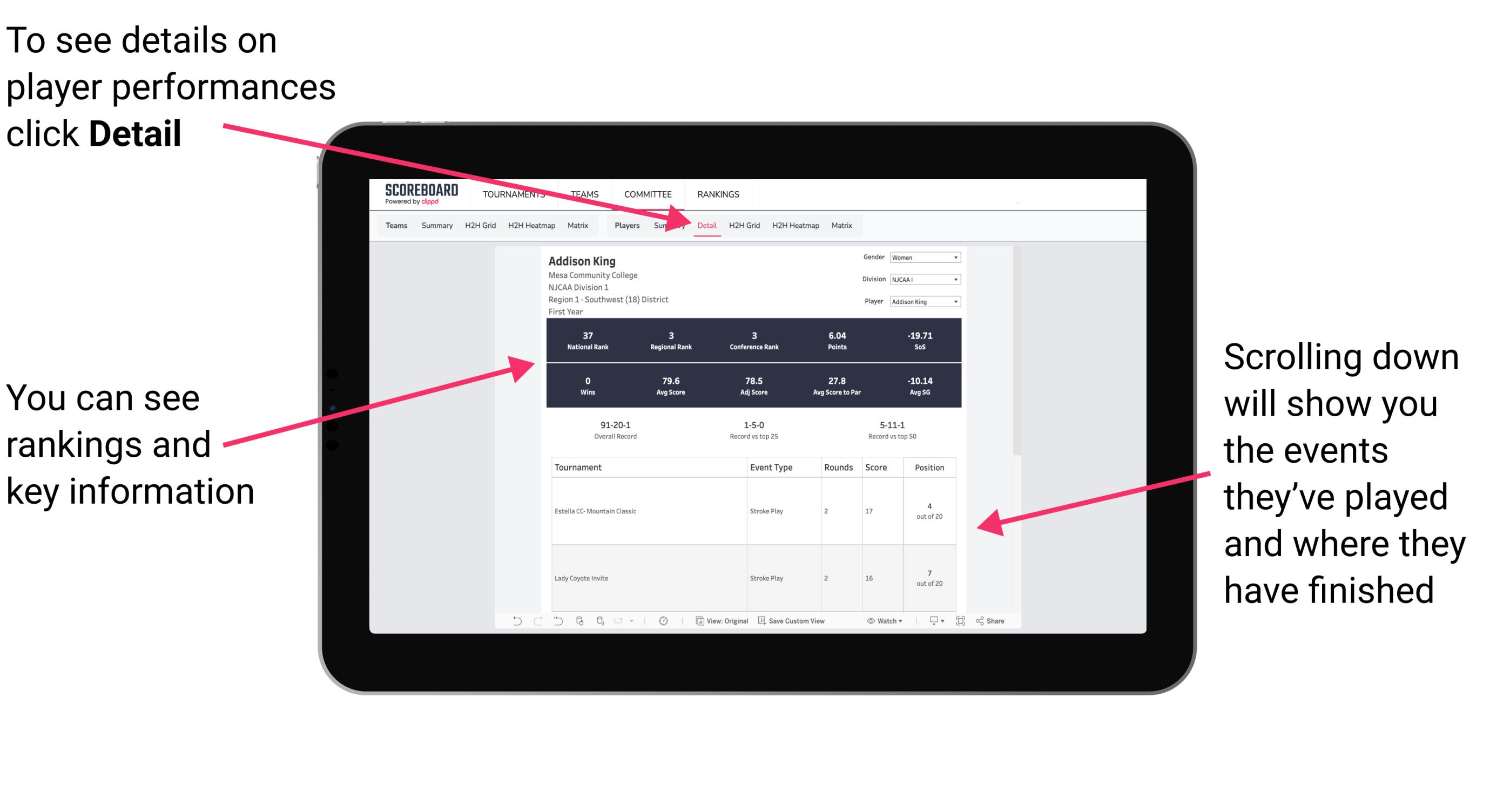The height and width of the screenshot is (812, 1510).
Task: Click the H2H Heatmap tab
Action: [795, 225]
